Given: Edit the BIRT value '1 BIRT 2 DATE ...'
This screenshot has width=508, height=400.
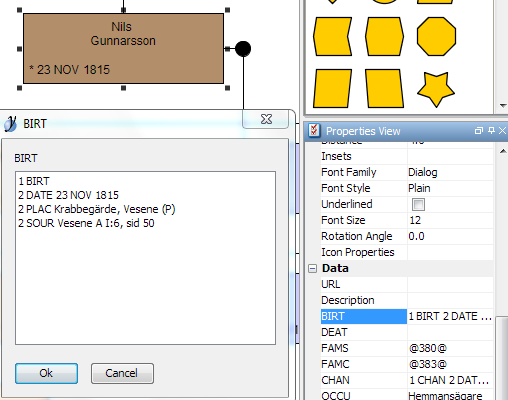Looking at the screenshot, I should point(450,316).
